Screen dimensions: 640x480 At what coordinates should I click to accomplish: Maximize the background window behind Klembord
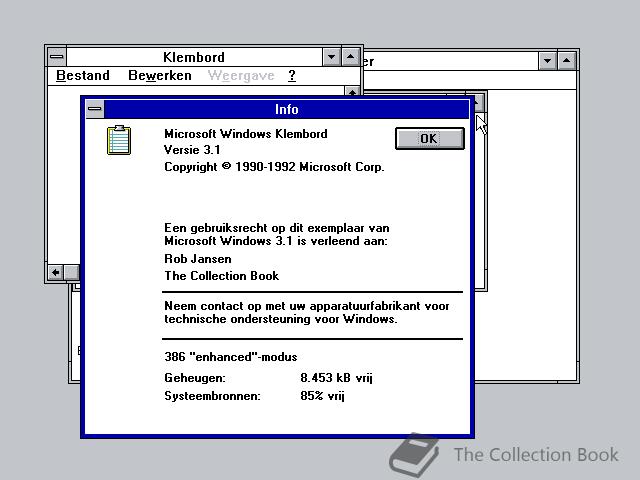coord(567,61)
